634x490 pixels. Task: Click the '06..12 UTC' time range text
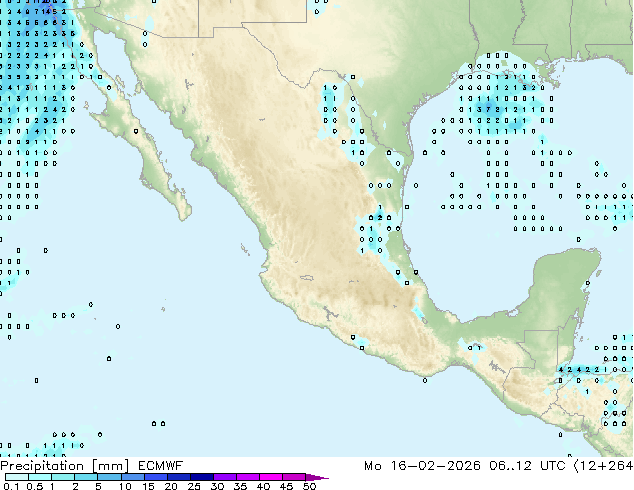[527, 466]
